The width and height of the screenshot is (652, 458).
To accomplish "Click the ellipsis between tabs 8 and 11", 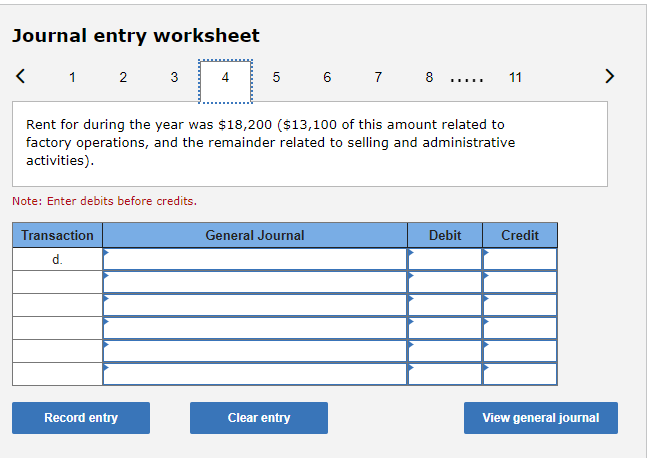I will pos(467,80).
